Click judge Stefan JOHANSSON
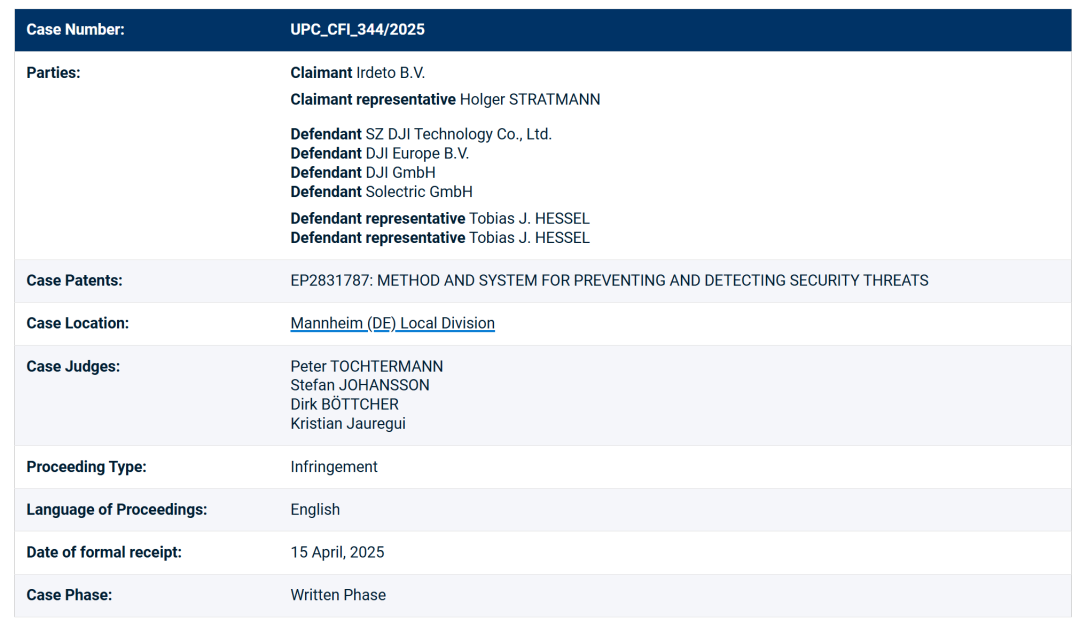1080x628 pixels. (359, 385)
